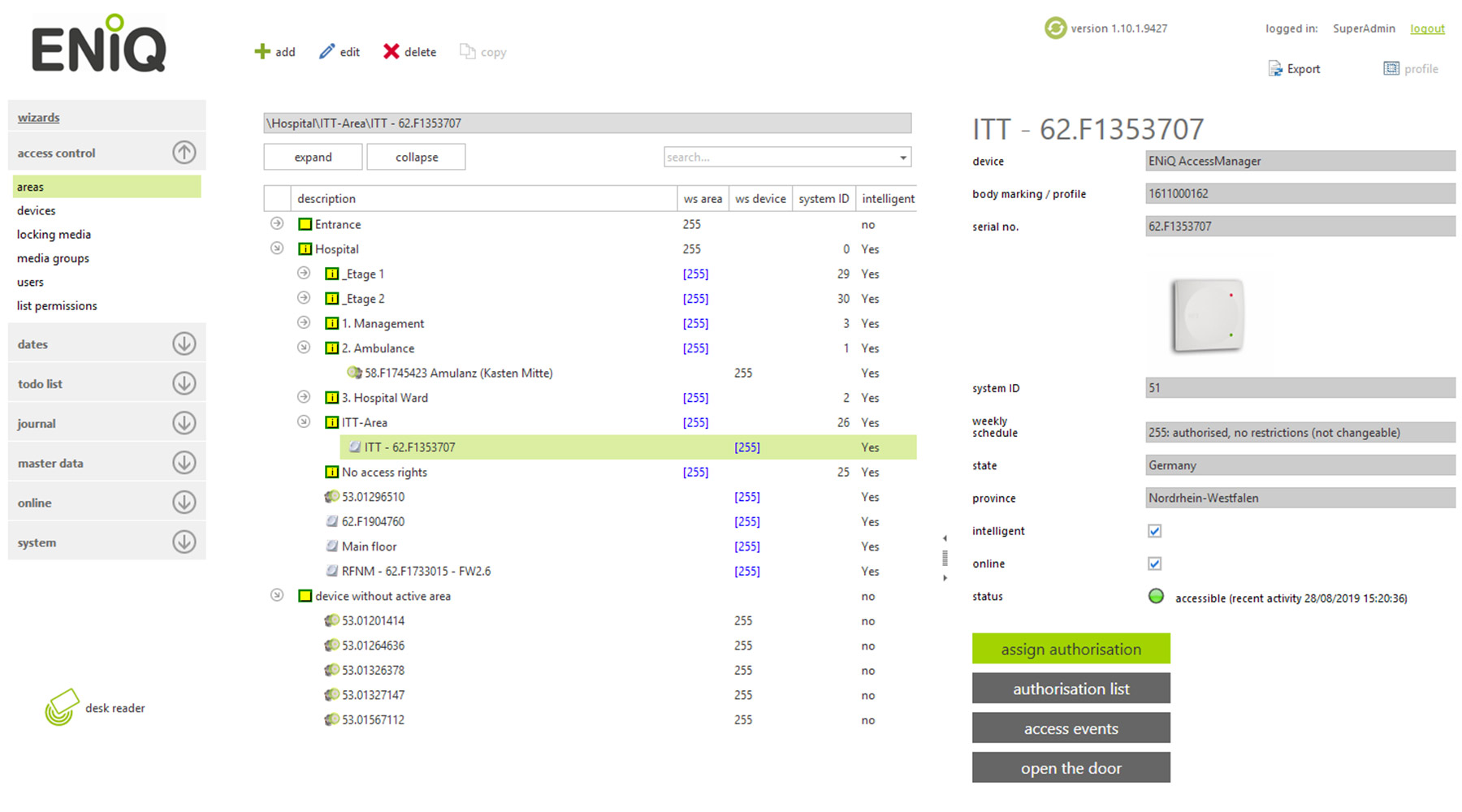Open the search dropdown arrow
Image resolution: width=1462 pixels, height=812 pixels.
[x=902, y=158]
